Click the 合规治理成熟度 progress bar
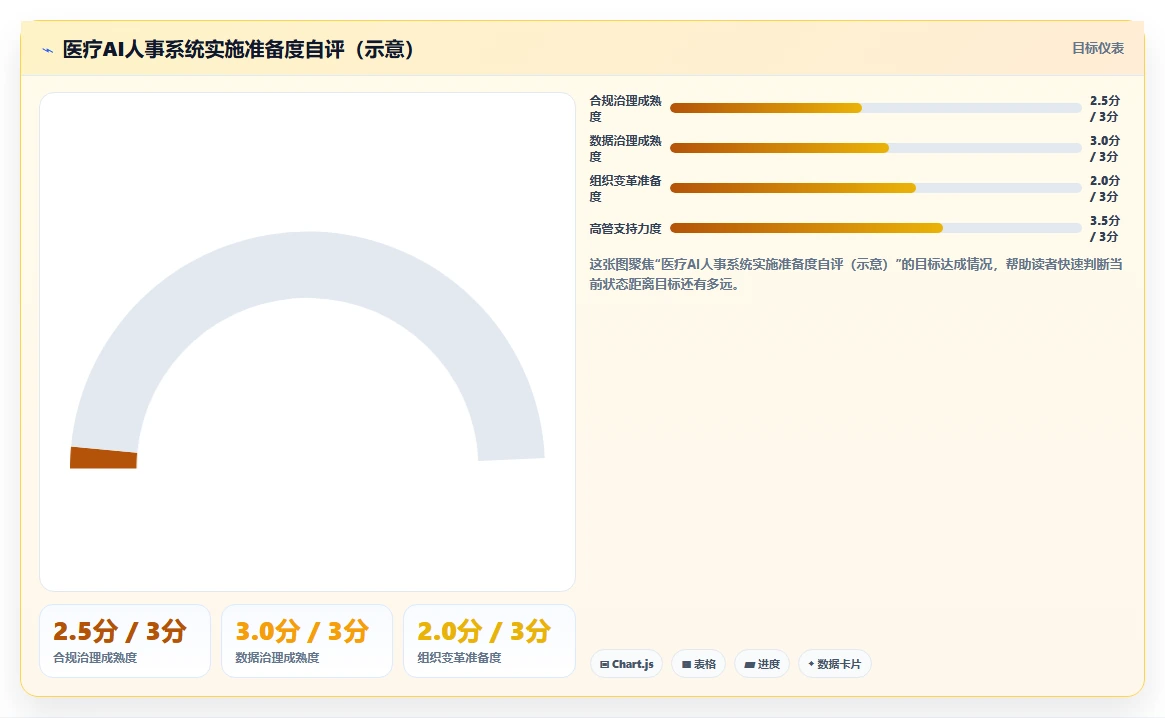This screenshot has height=718, width=1165. coord(875,108)
